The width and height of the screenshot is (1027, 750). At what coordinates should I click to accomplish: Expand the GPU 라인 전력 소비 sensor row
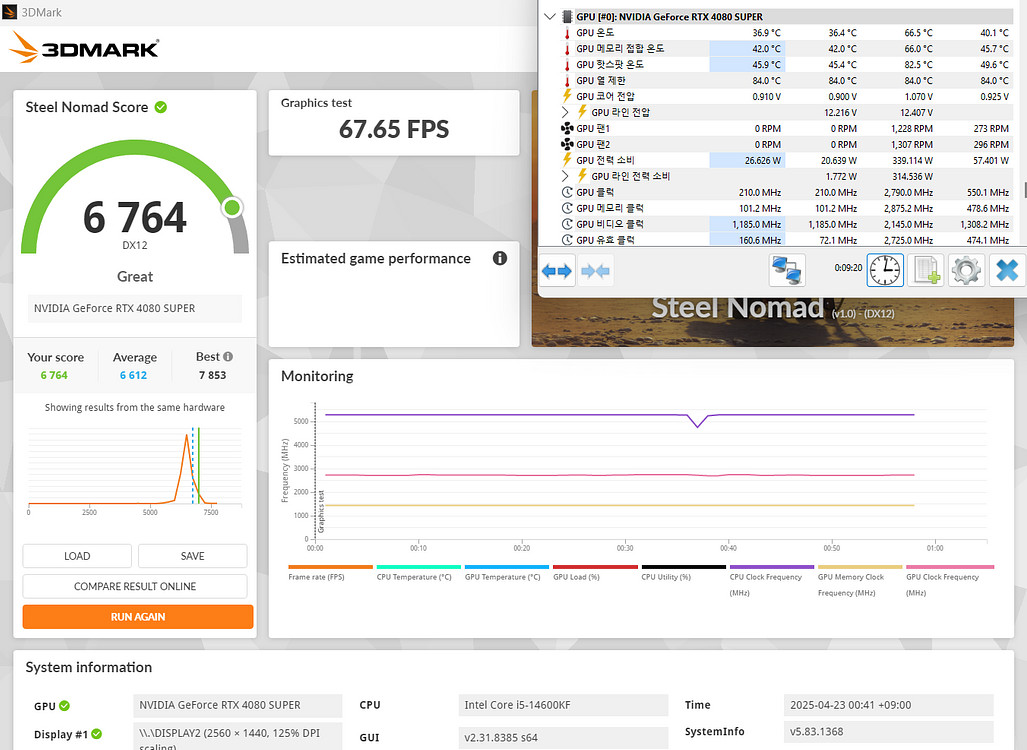[x=565, y=176]
